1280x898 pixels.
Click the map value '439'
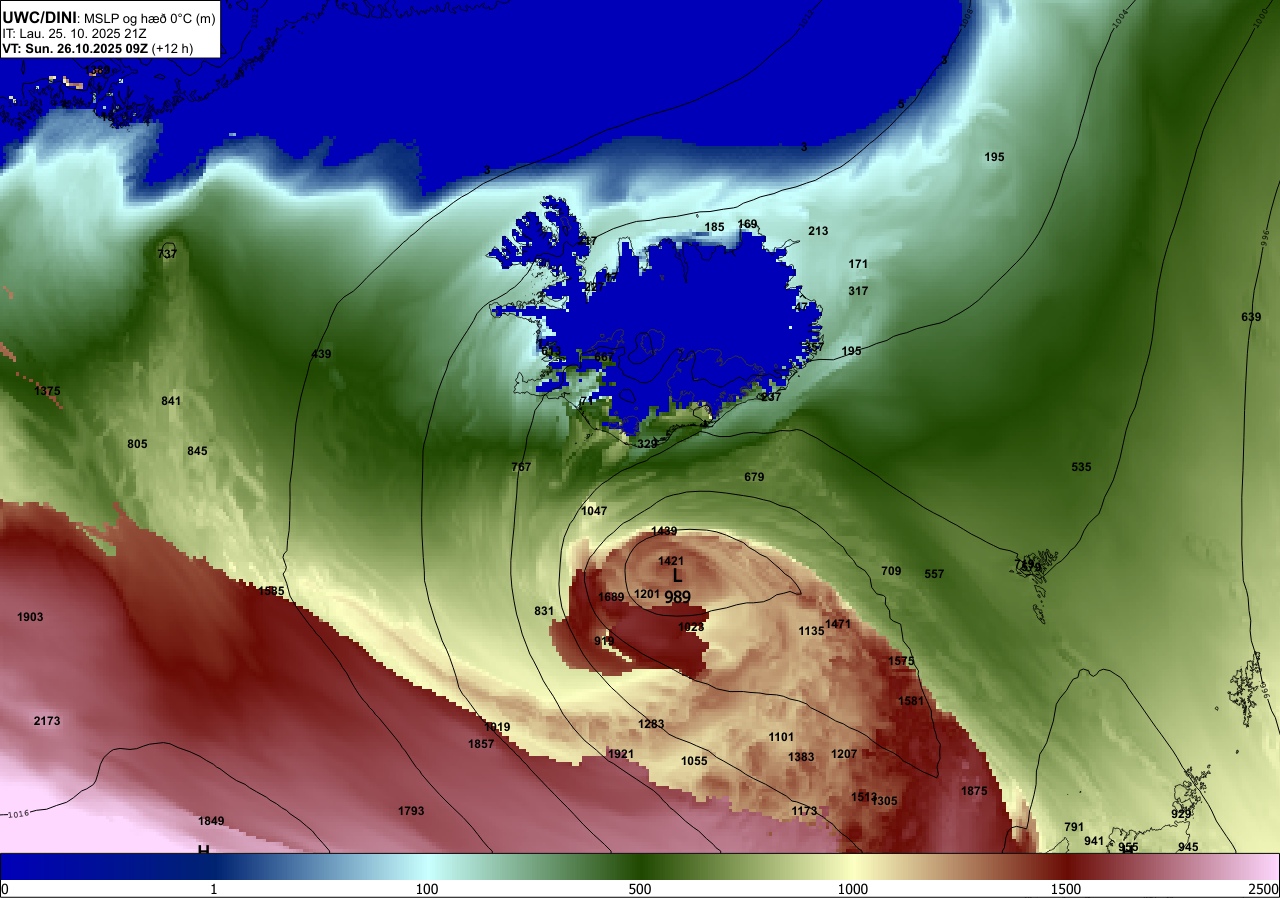pyautogui.click(x=321, y=354)
